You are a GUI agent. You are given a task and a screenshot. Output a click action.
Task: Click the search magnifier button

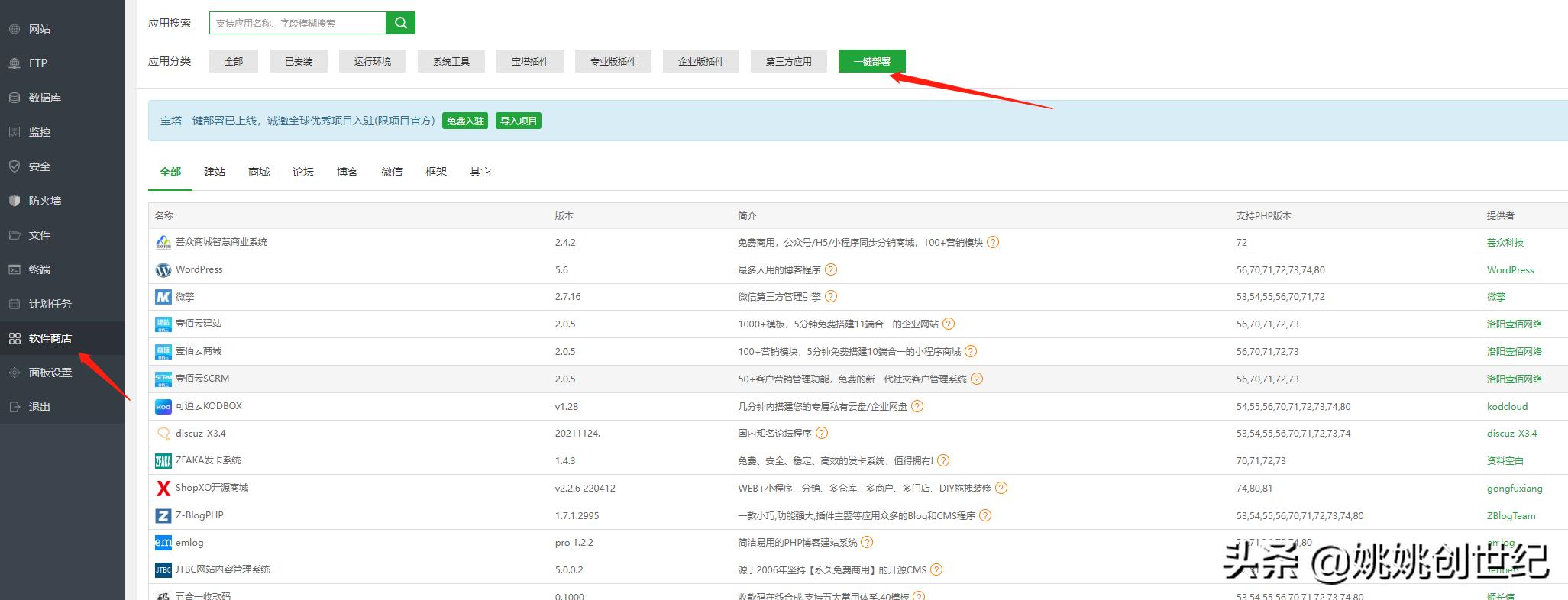(x=400, y=23)
